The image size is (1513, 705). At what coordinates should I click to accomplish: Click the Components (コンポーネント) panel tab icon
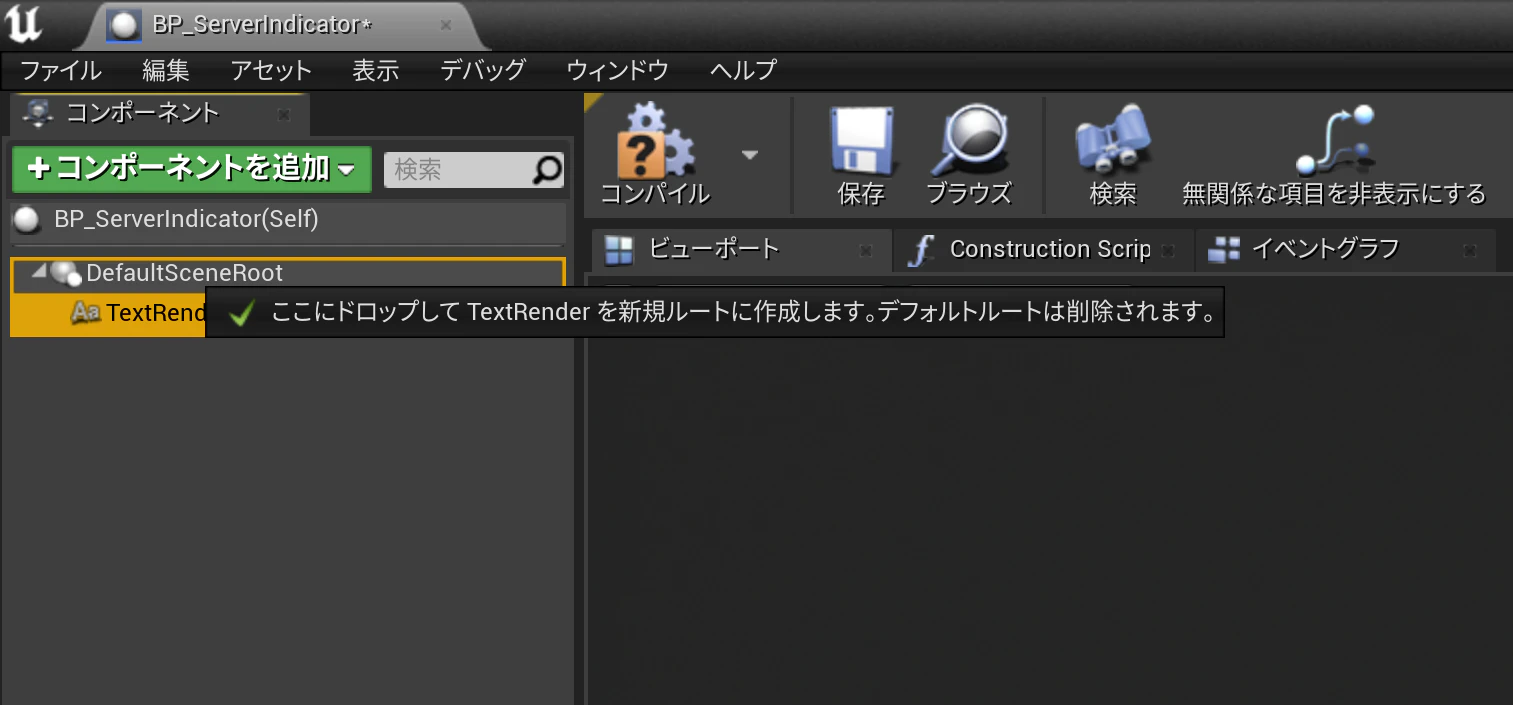pos(39,113)
